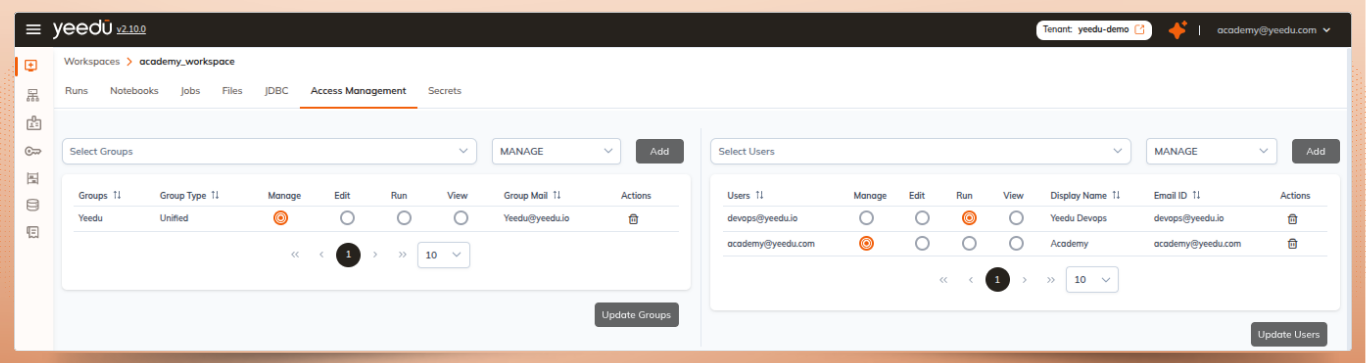Open the Select Users dropdown
The height and width of the screenshot is (363, 1366).
(921, 151)
